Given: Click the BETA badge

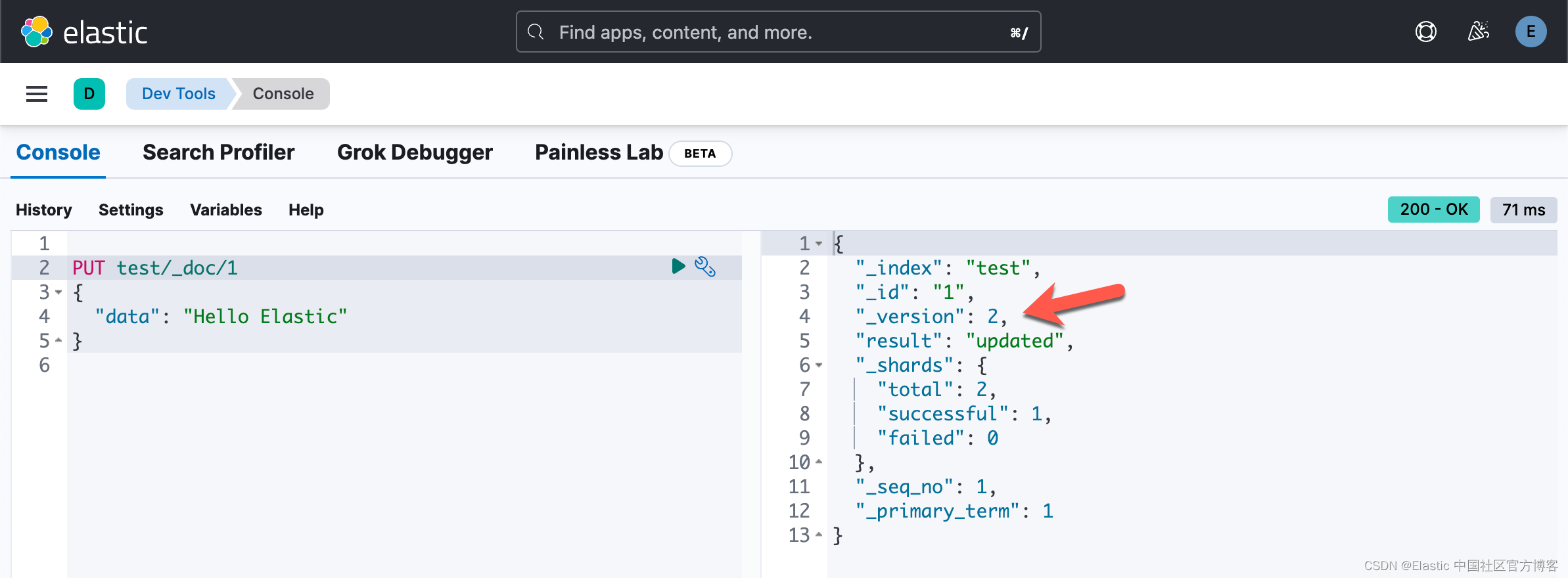Looking at the screenshot, I should tap(700, 153).
